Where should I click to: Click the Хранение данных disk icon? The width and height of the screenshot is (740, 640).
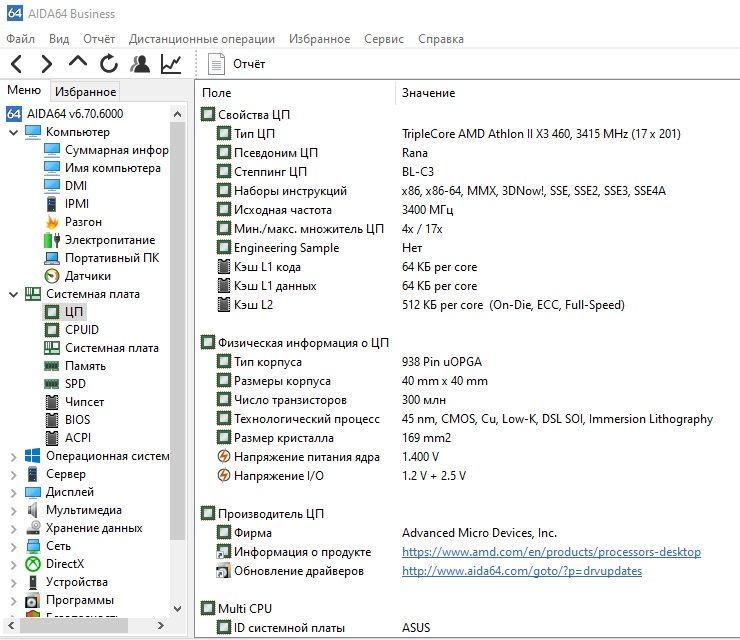[x=33, y=528]
